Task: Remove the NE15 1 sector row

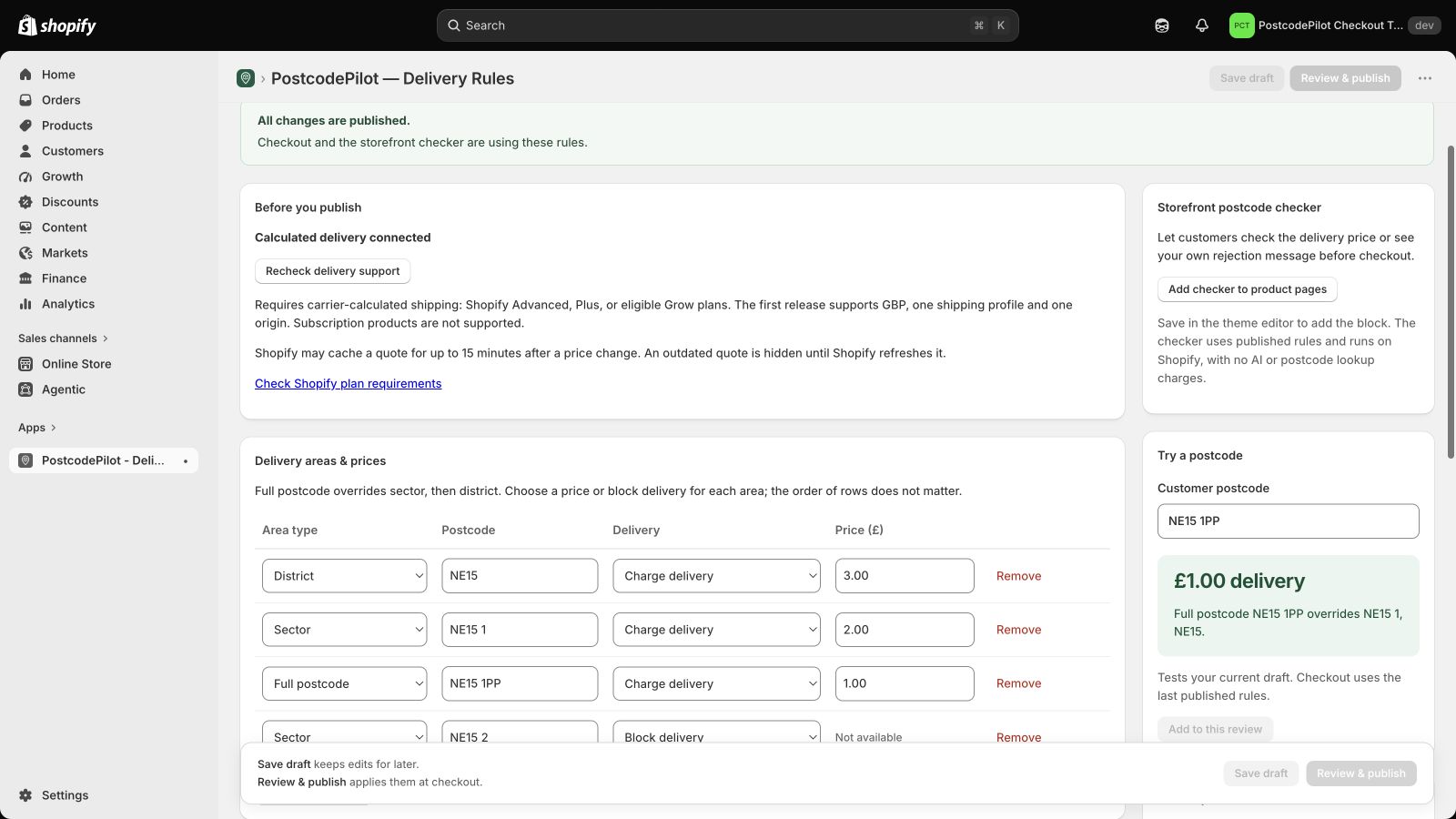Action: click(1018, 630)
